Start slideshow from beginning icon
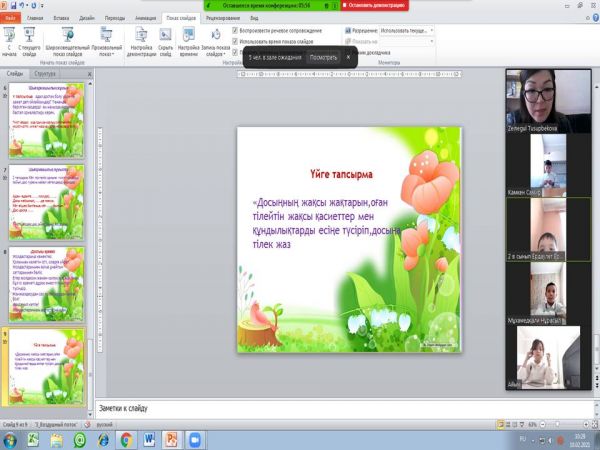Viewport: 600px width, 450px height. coord(10,34)
